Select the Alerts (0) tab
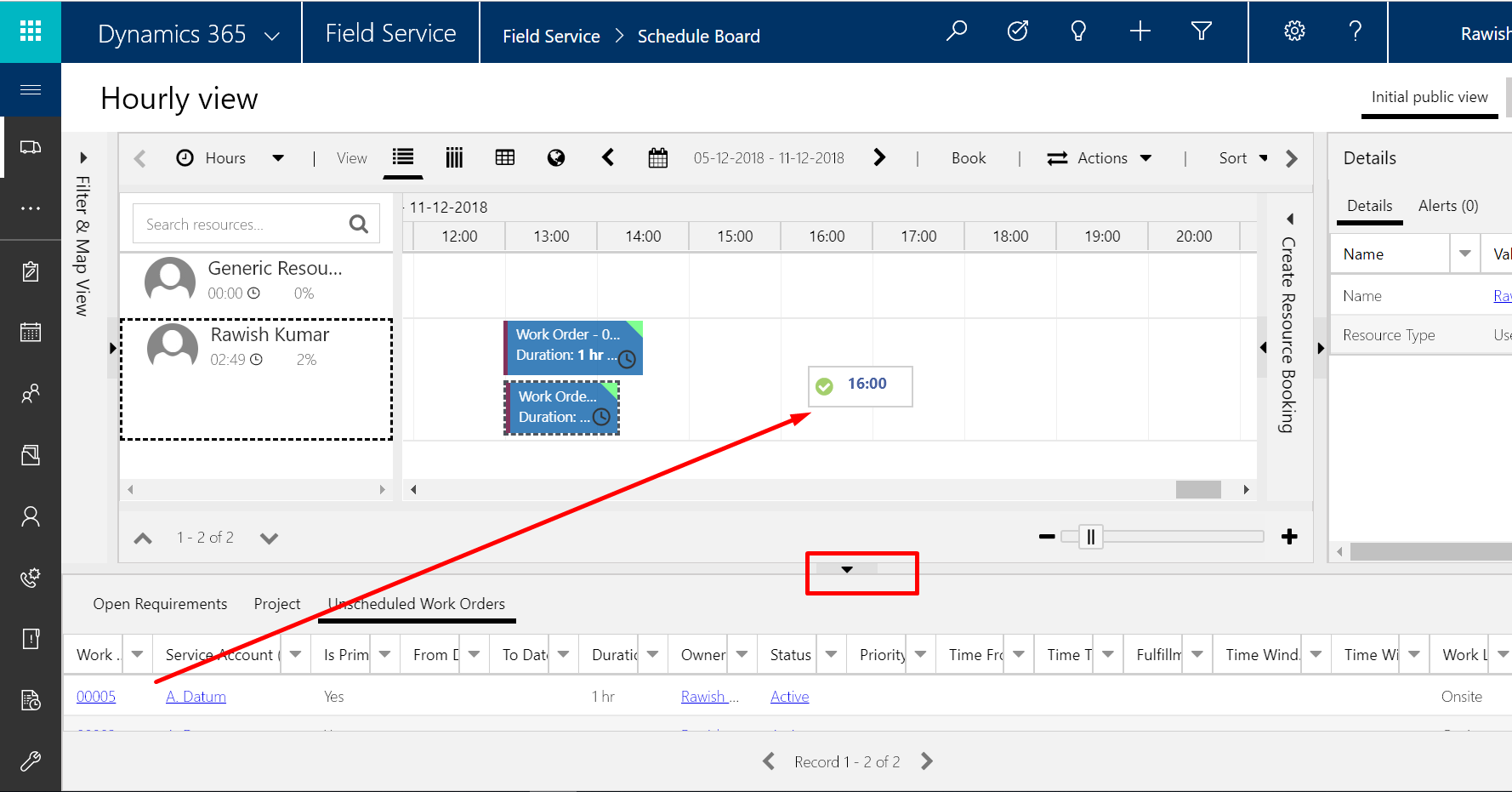This screenshot has width=1512, height=792. 1447,206
